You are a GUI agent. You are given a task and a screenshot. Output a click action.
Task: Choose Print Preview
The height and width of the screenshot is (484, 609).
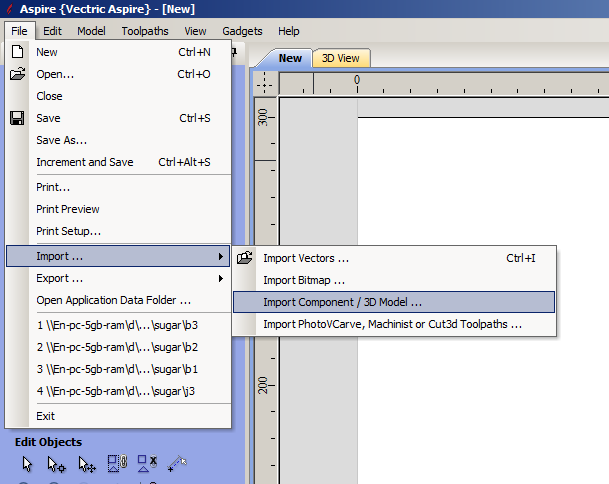[x=118, y=209]
